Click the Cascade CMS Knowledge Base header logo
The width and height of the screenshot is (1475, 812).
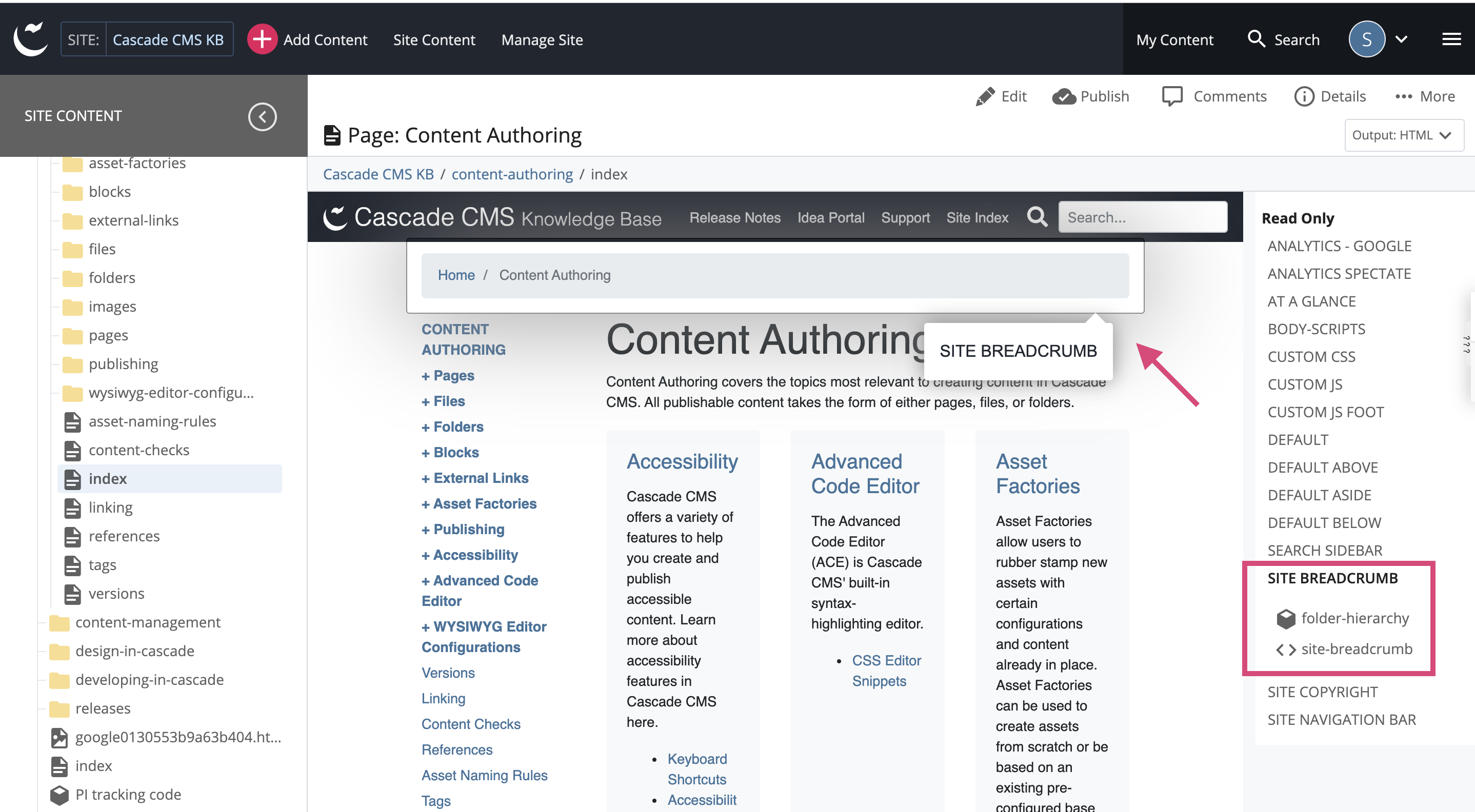coord(492,217)
